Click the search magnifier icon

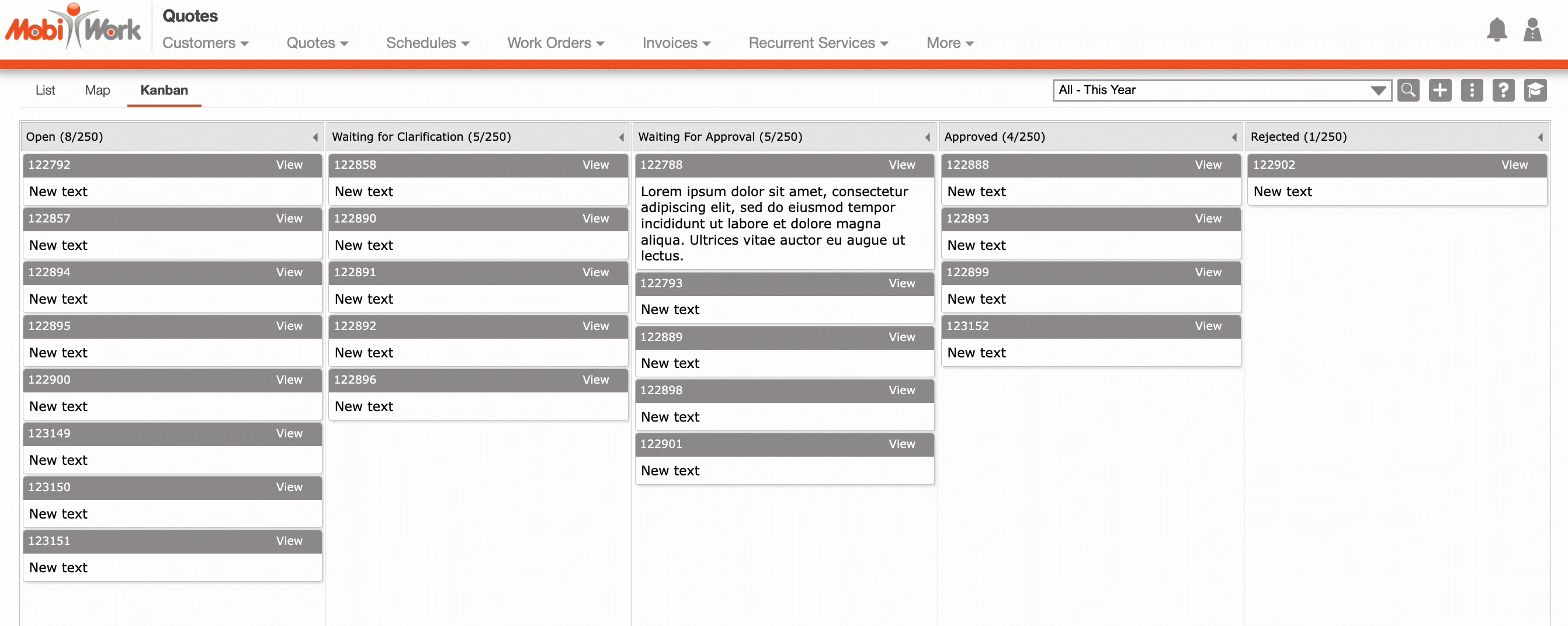pos(1408,90)
